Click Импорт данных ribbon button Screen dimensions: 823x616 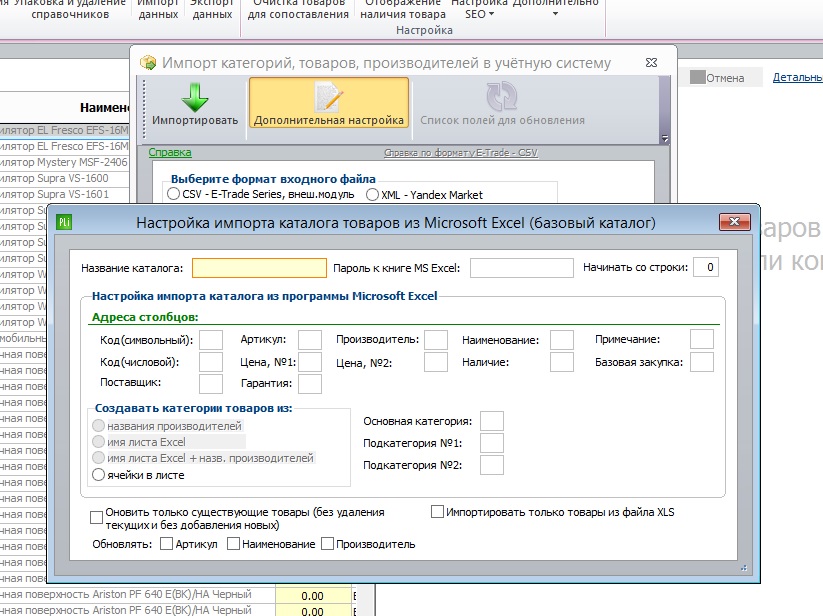(x=158, y=9)
